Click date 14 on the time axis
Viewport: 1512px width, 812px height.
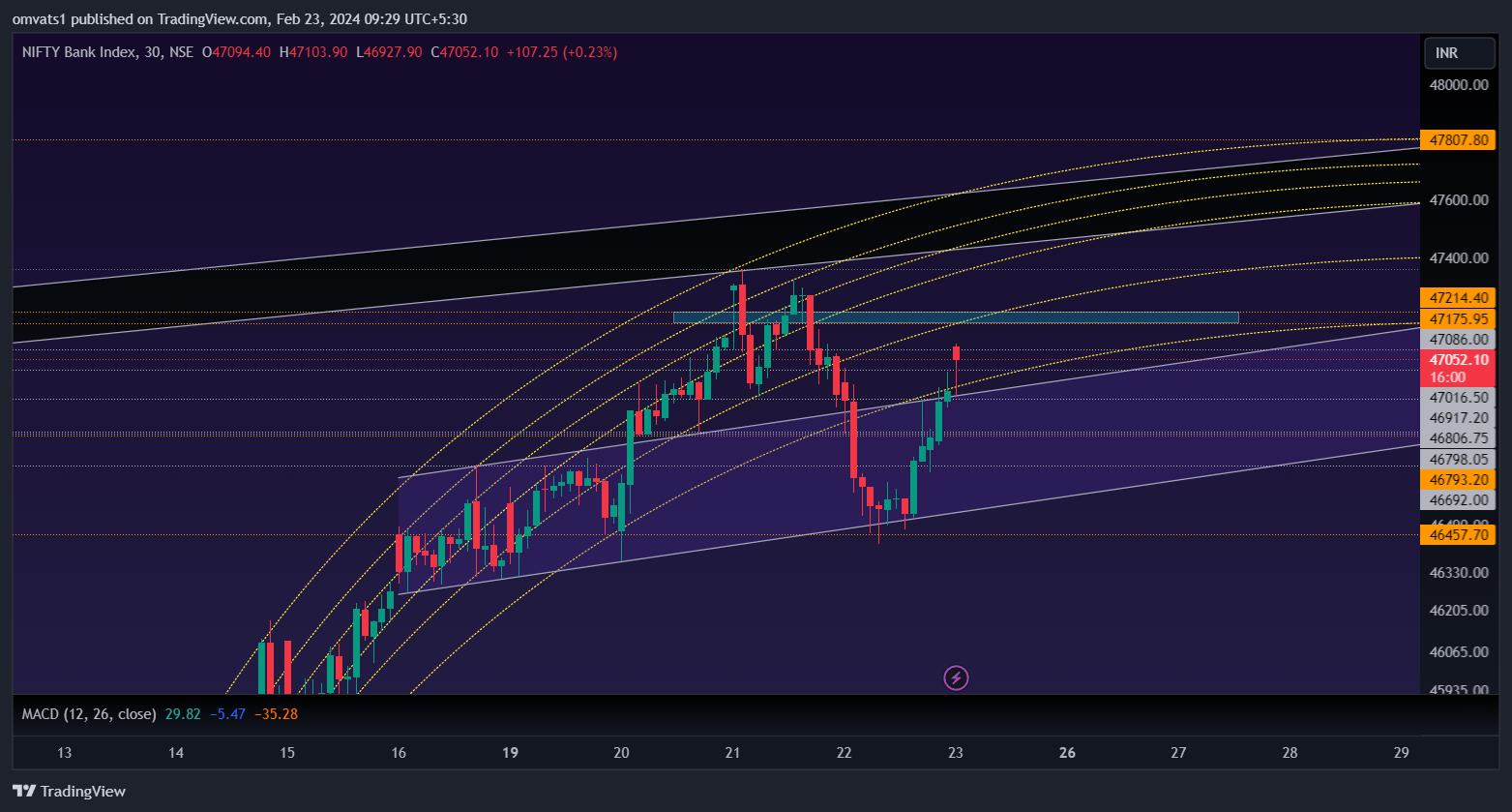[x=176, y=753]
